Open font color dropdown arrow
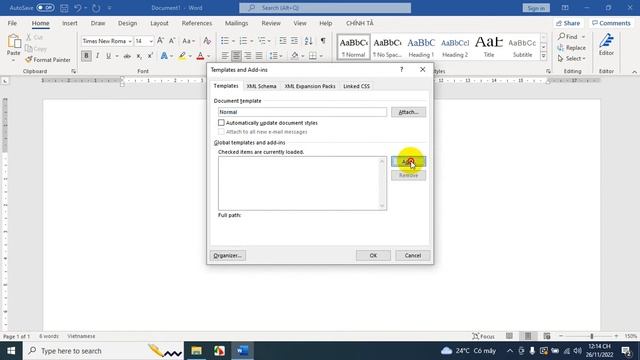Image resolution: width=640 pixels, height=360 pixels. (x=209, y=56)
